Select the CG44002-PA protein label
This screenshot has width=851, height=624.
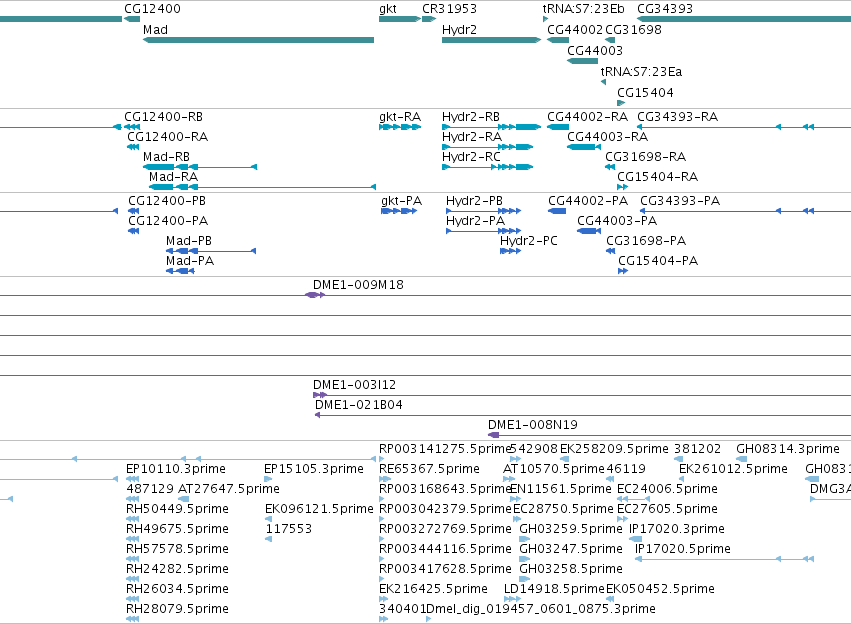[x=588, y=201]
